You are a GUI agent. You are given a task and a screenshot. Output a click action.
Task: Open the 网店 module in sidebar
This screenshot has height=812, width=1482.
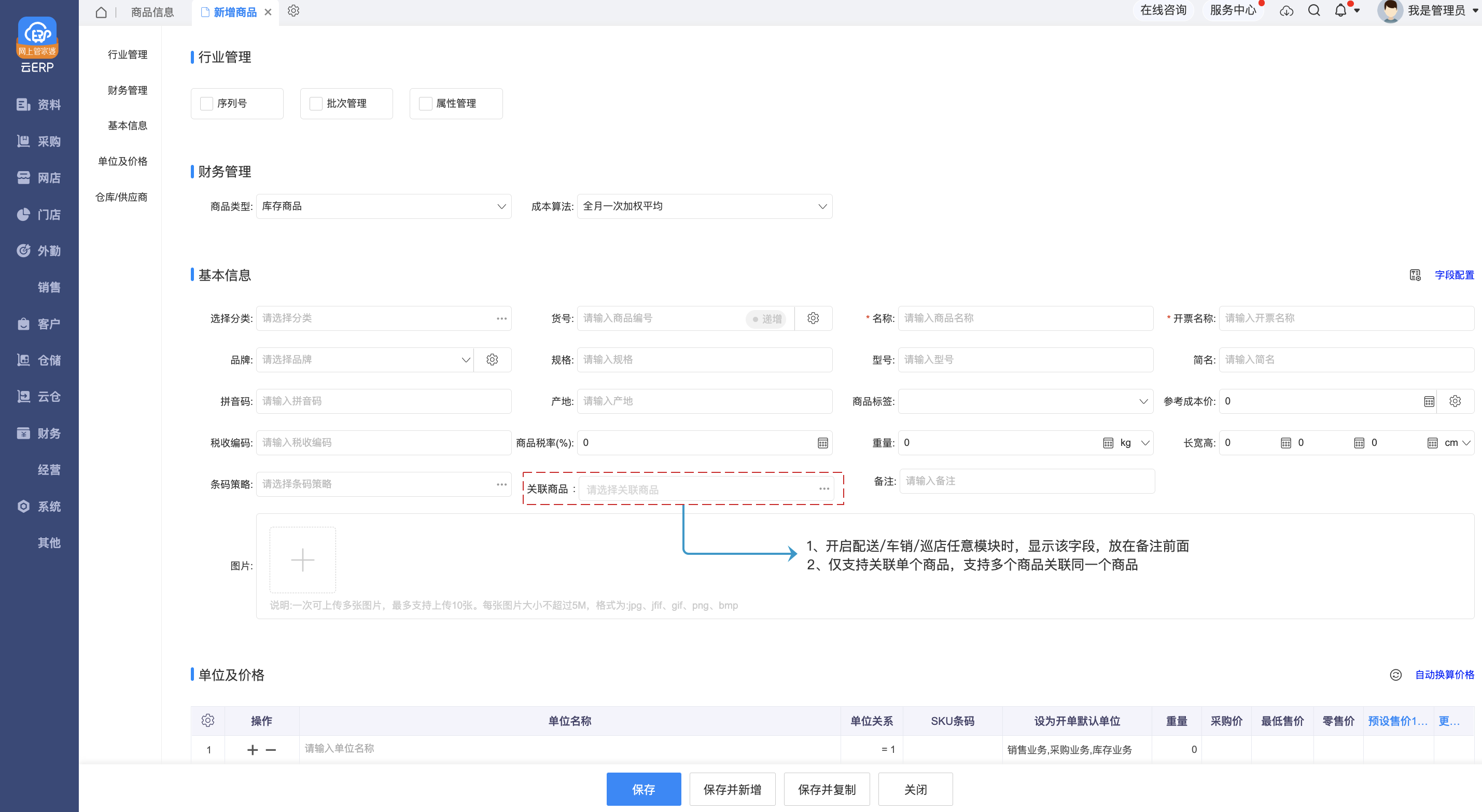tap(39, 178)
